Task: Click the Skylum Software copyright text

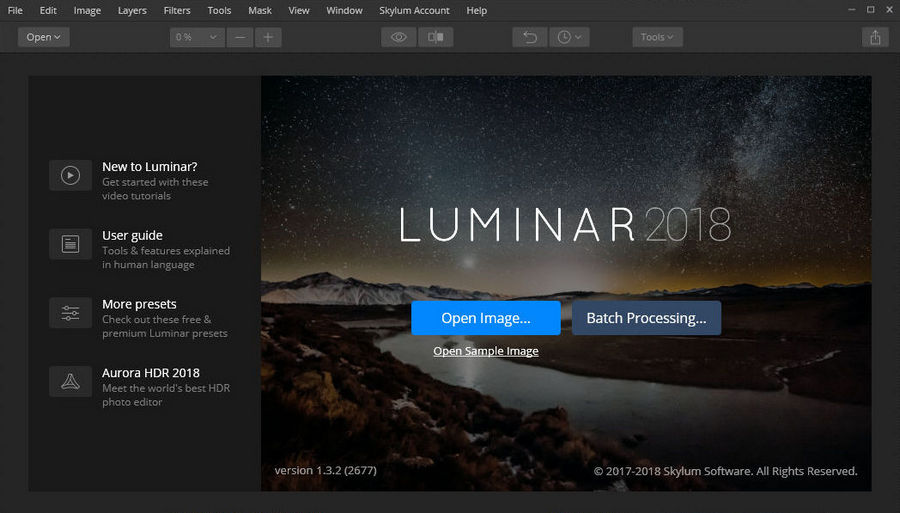Action: [x=726, y=471]
